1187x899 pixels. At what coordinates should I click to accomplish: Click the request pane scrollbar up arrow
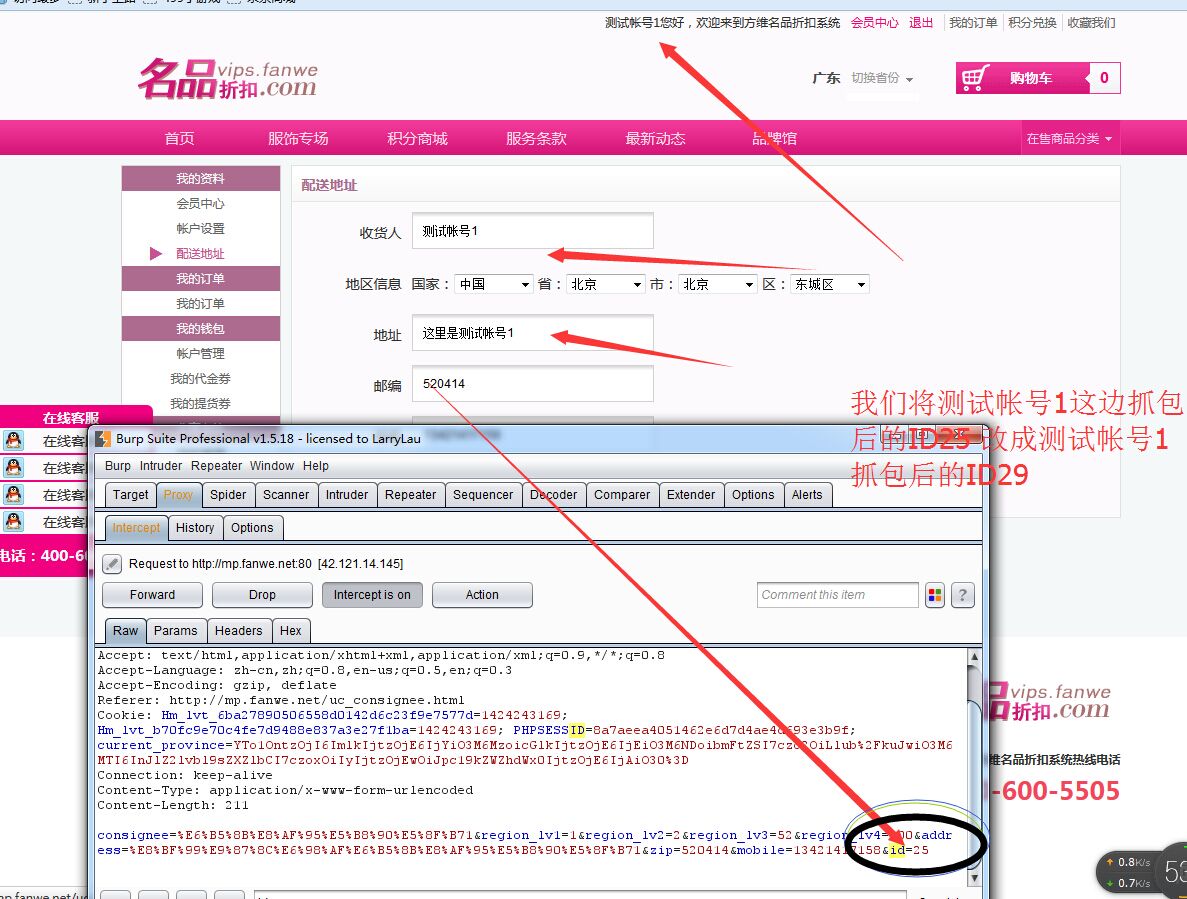click(x=974, y=656)
